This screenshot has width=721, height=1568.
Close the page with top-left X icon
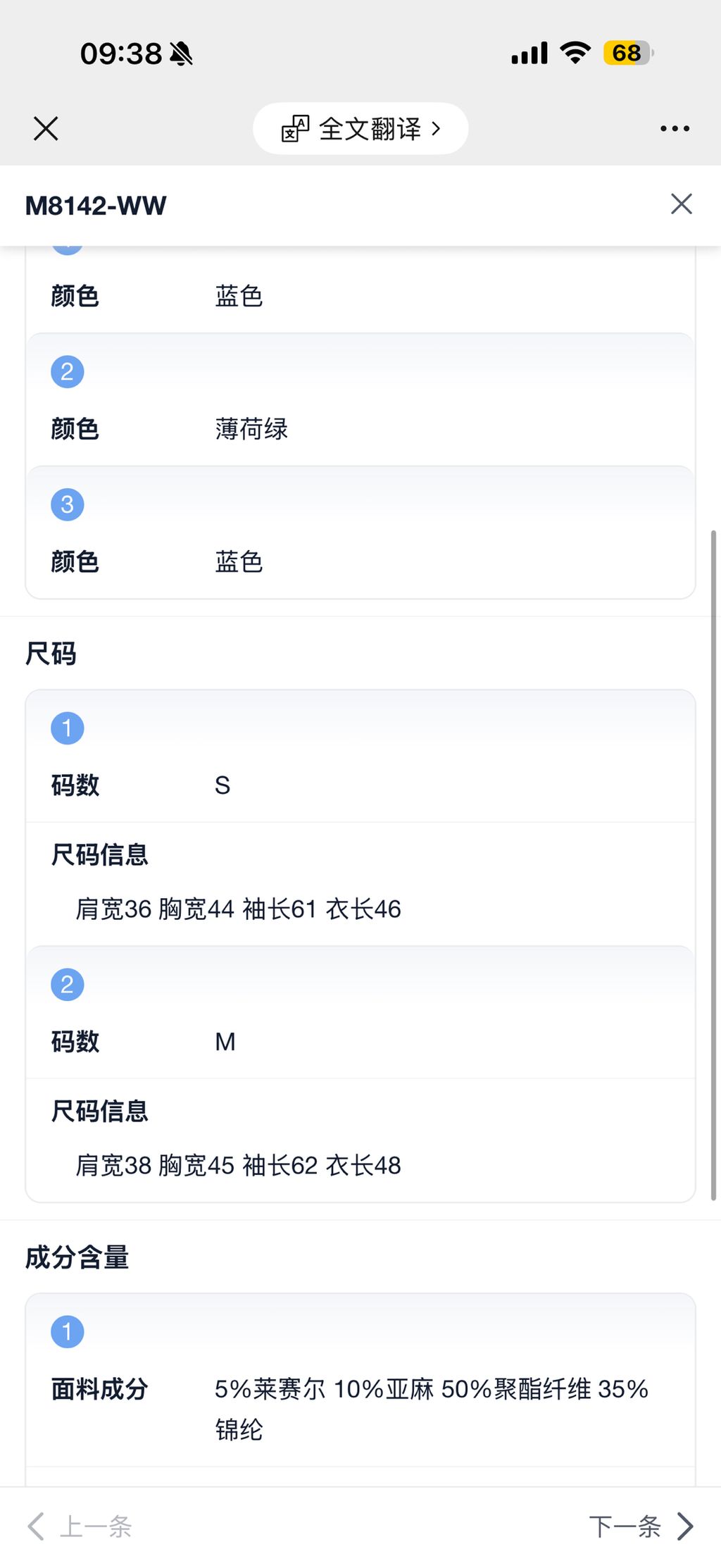46,129
